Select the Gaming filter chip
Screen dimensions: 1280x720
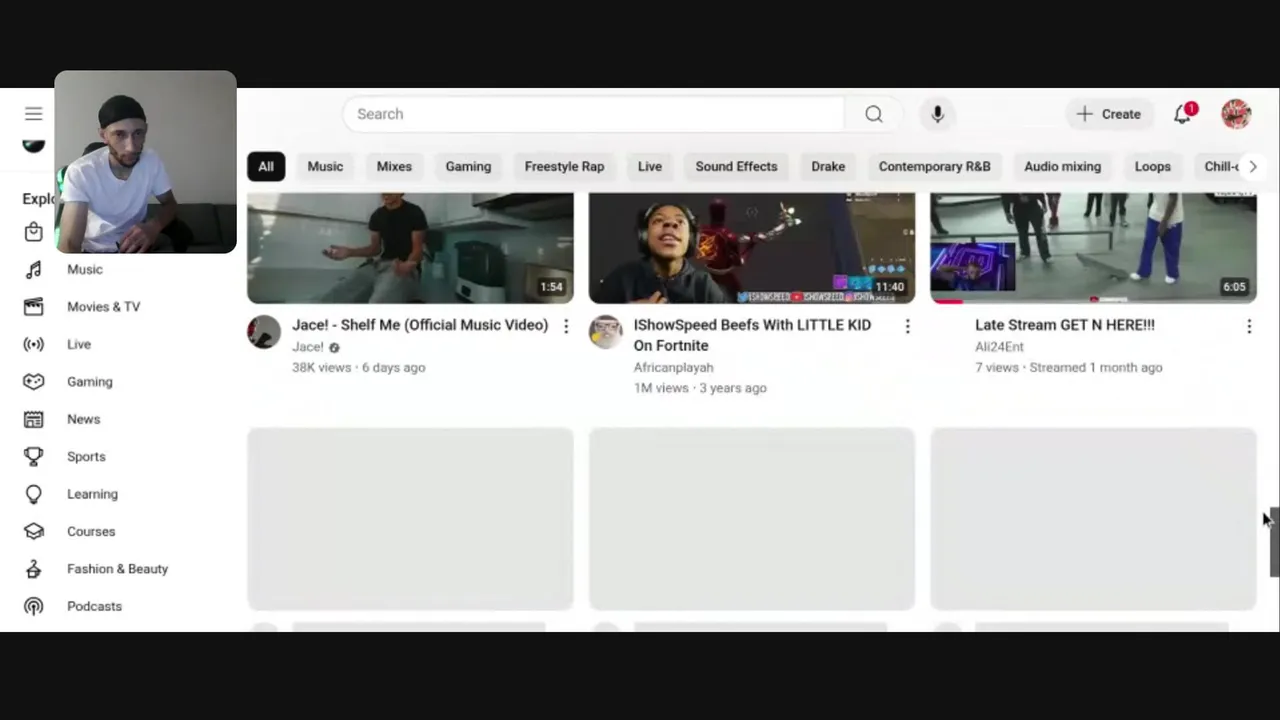(468, 166)
